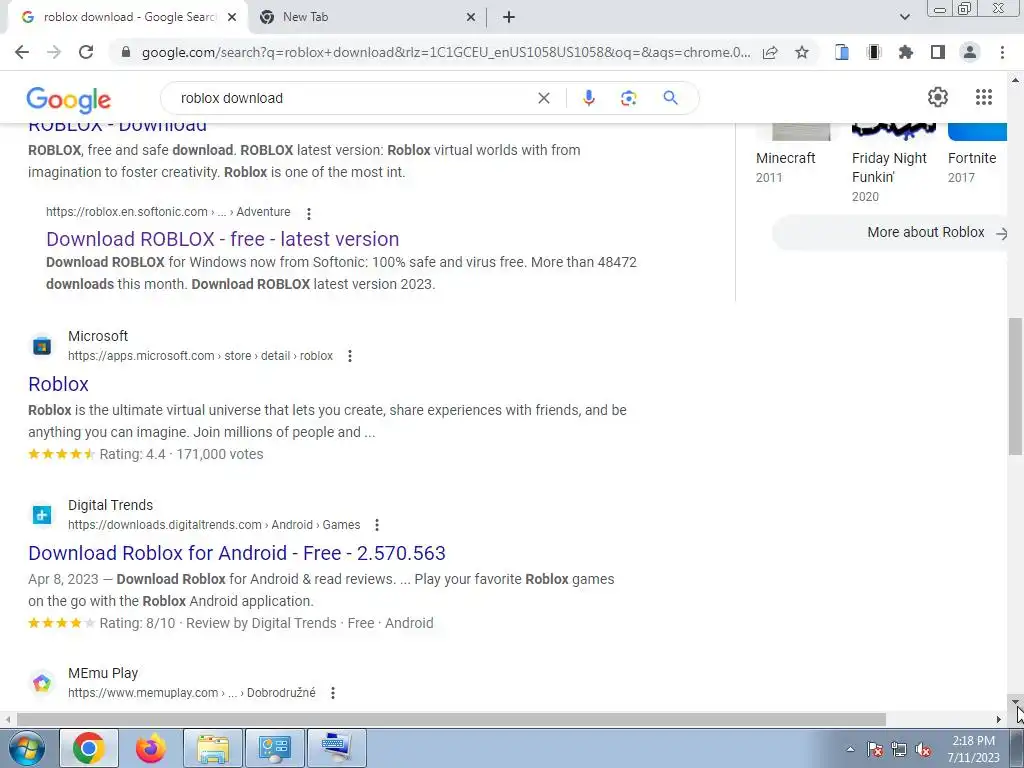Click the More about Roblox button

[x=891, y=232]
